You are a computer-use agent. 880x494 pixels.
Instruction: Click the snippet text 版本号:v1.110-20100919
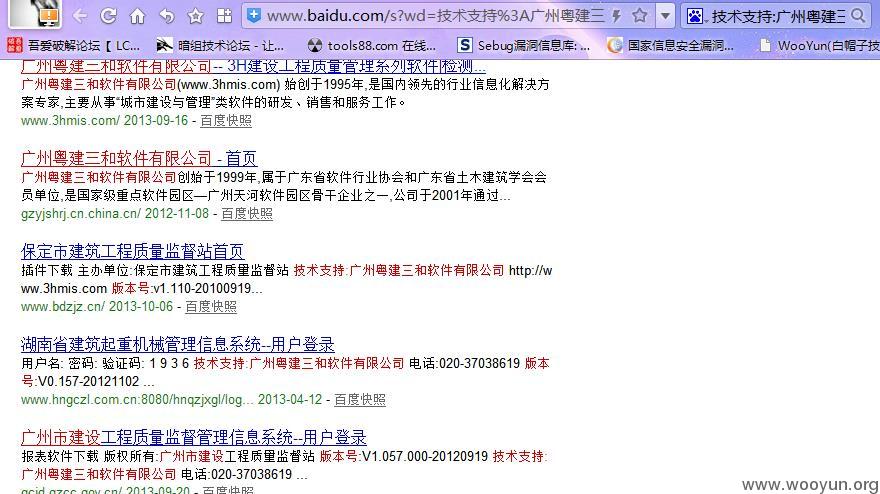tap(186, 289)
